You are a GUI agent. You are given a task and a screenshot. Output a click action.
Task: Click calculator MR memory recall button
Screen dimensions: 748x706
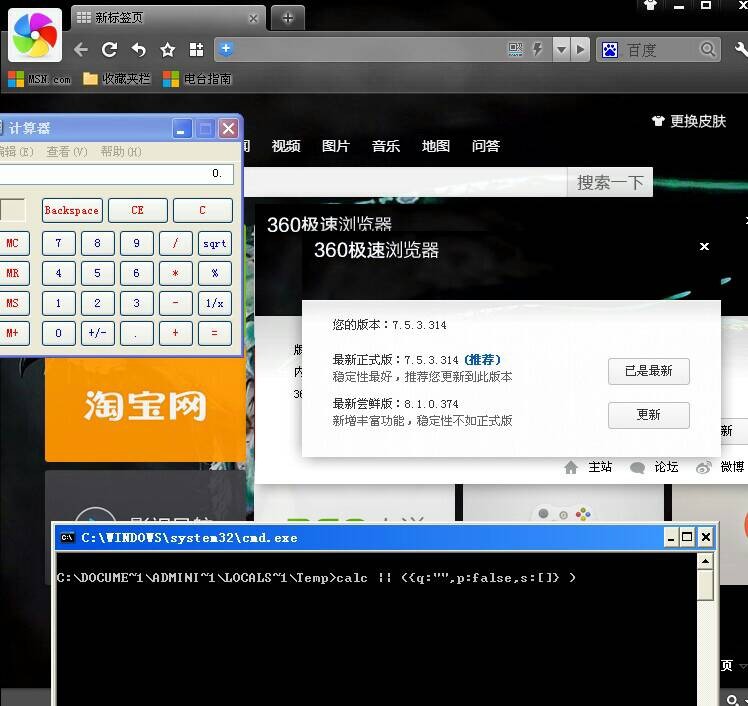click(13, 273)
